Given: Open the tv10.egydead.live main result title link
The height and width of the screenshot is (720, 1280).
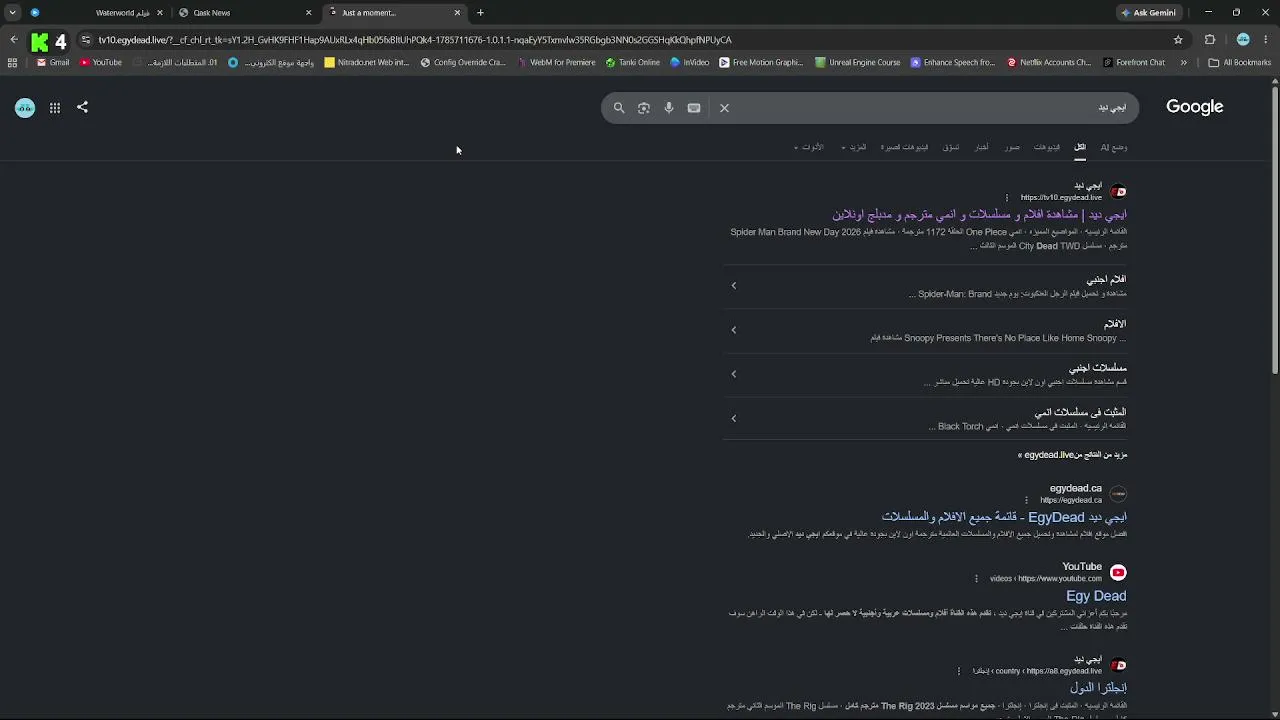Looking at the screenshot, I should [979, 215].
